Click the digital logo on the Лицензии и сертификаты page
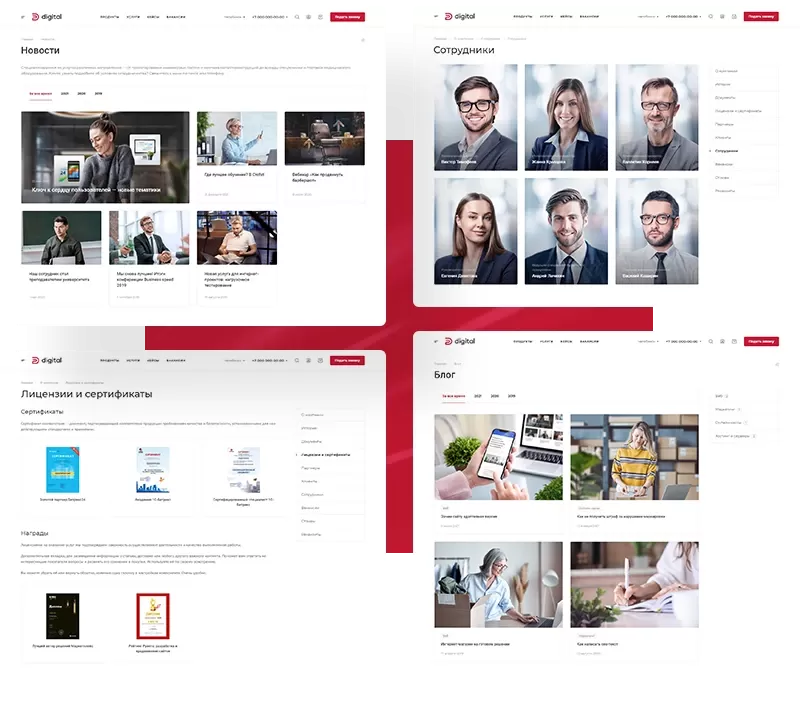 (x=46, y=359)
